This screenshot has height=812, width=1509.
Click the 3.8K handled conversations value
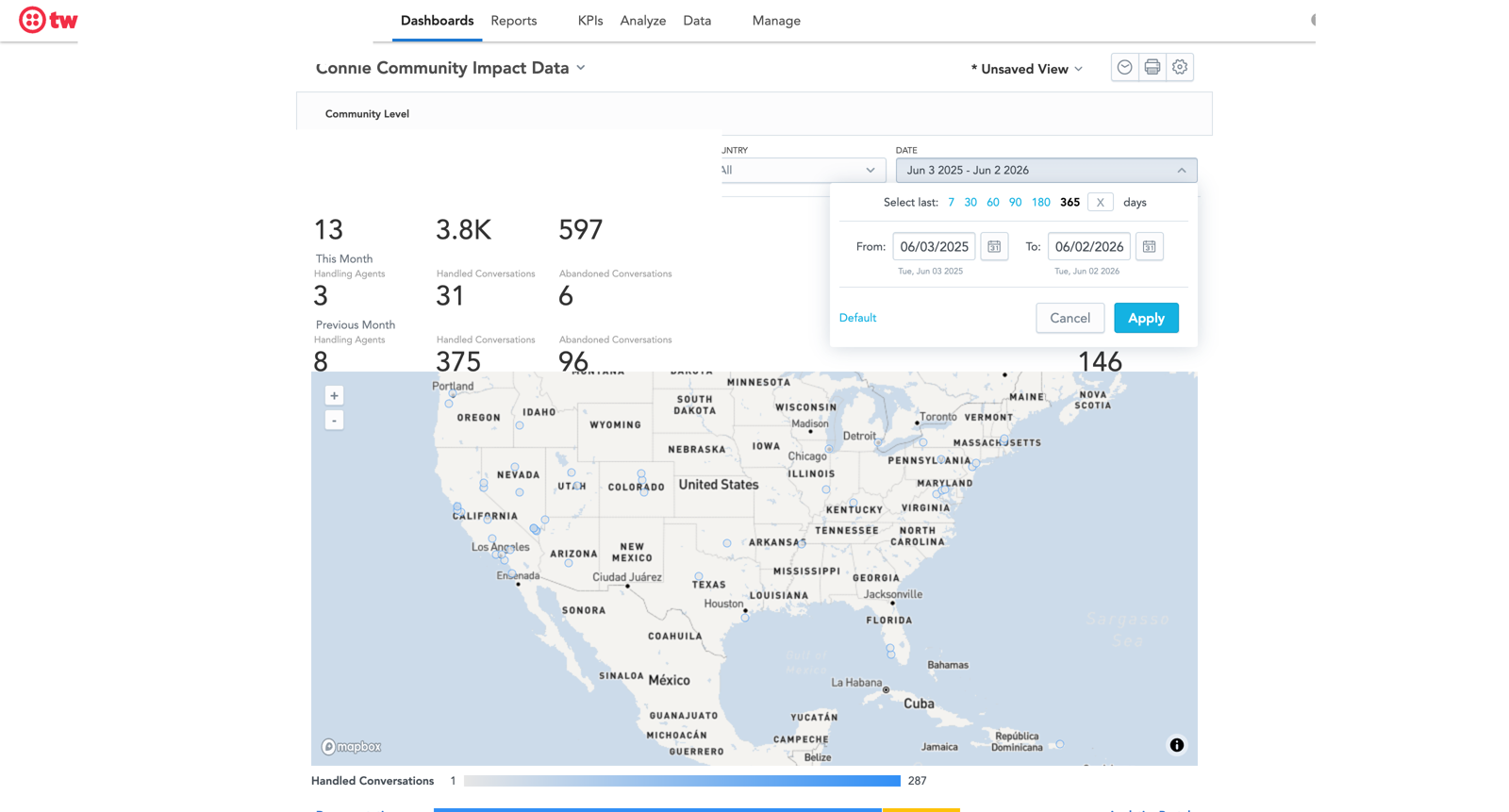tap(463, 230)
